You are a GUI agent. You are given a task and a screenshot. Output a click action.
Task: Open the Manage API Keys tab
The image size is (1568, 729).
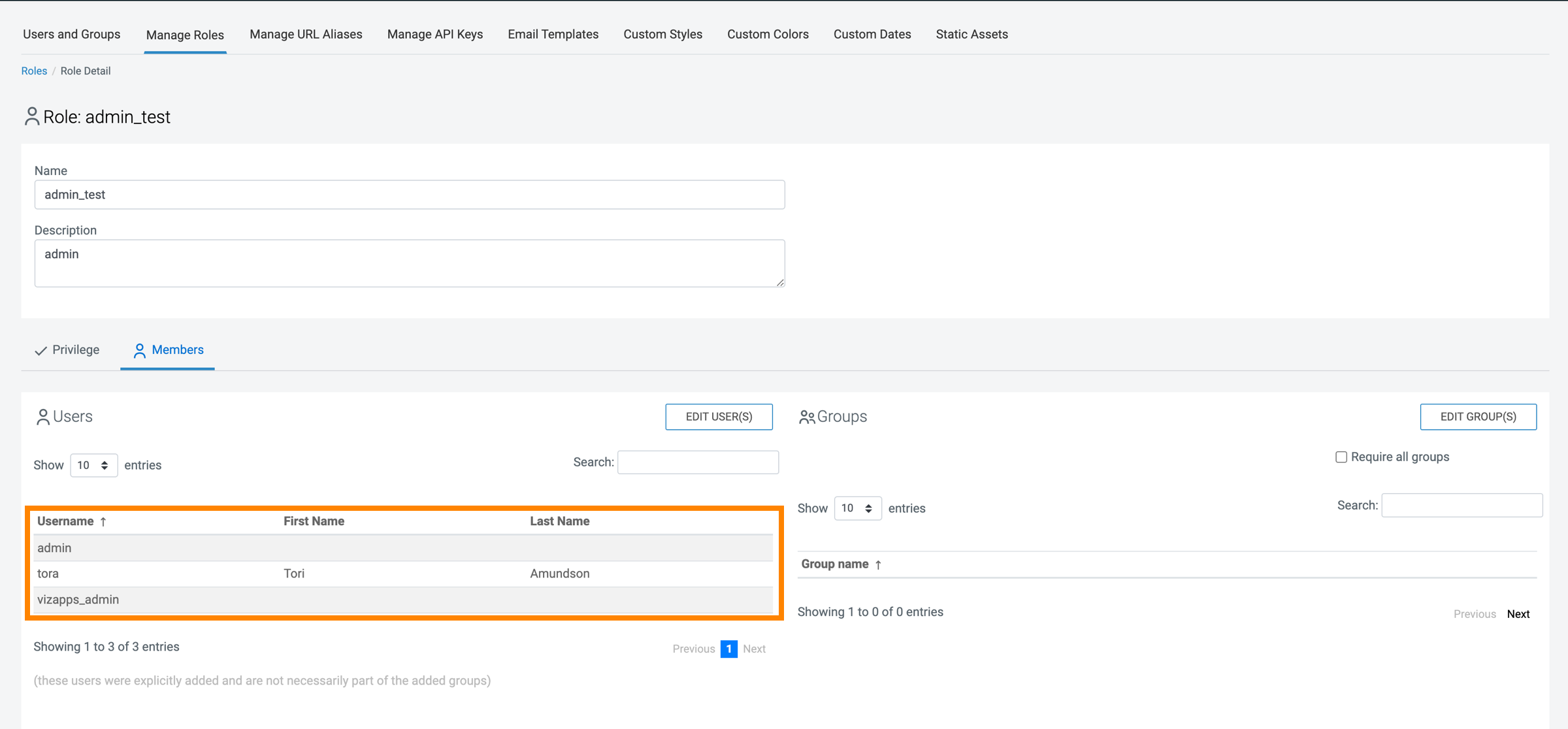pos(434,34)
